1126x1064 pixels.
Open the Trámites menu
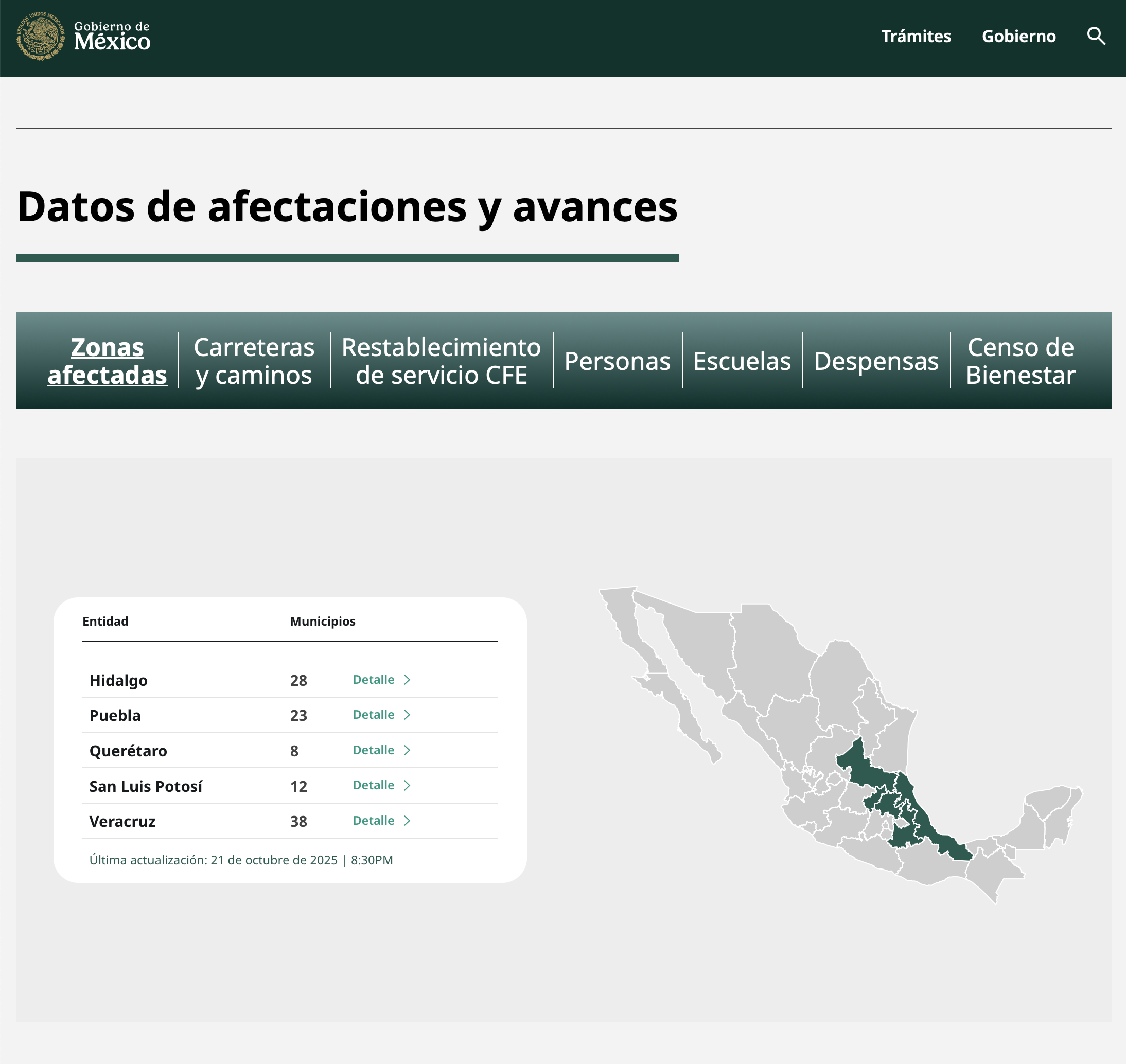point(916,37)
